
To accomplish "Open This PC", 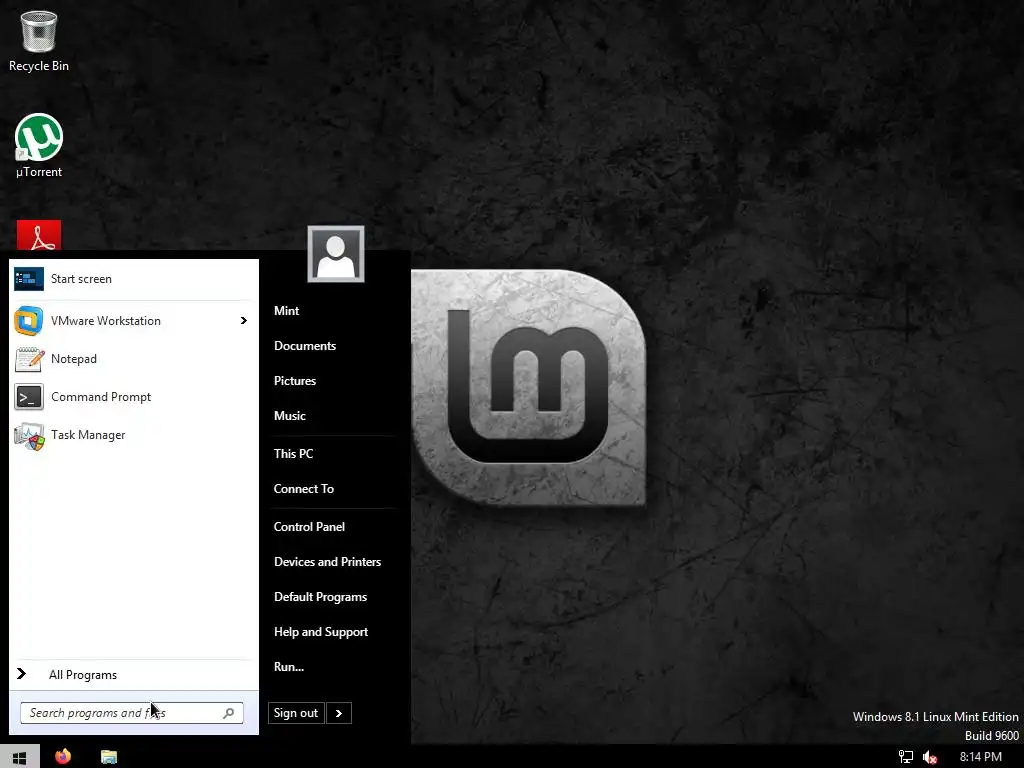I will (x=293, y=454).
